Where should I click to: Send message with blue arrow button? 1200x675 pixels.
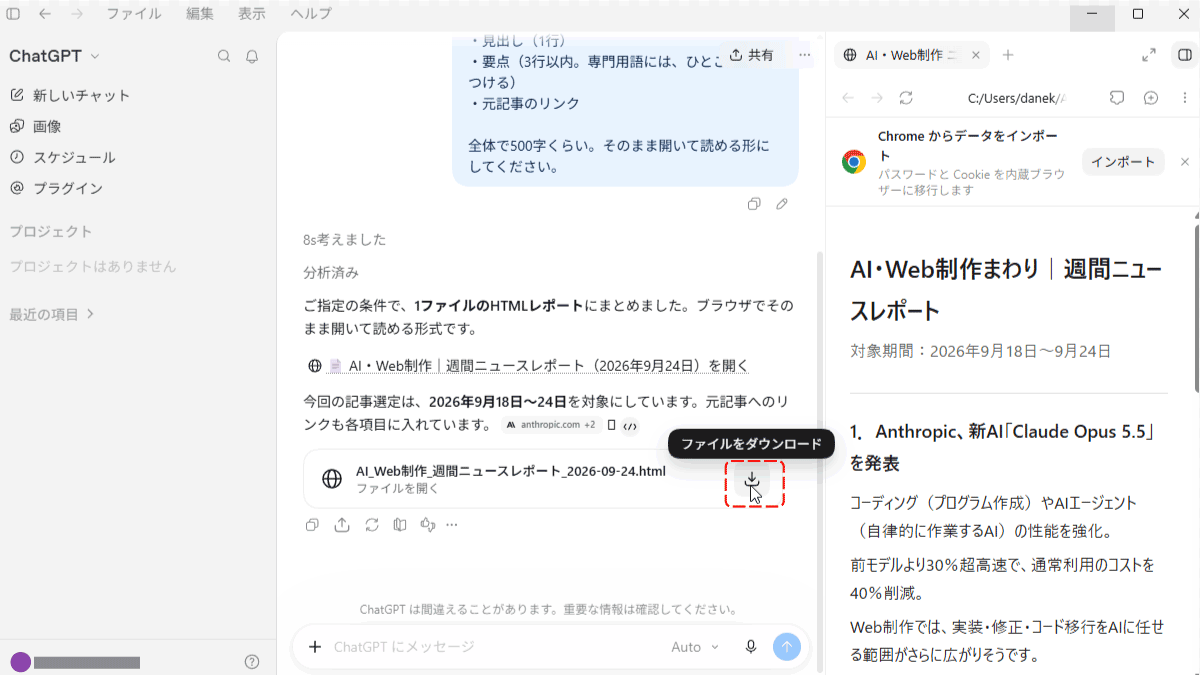point(787,647)
